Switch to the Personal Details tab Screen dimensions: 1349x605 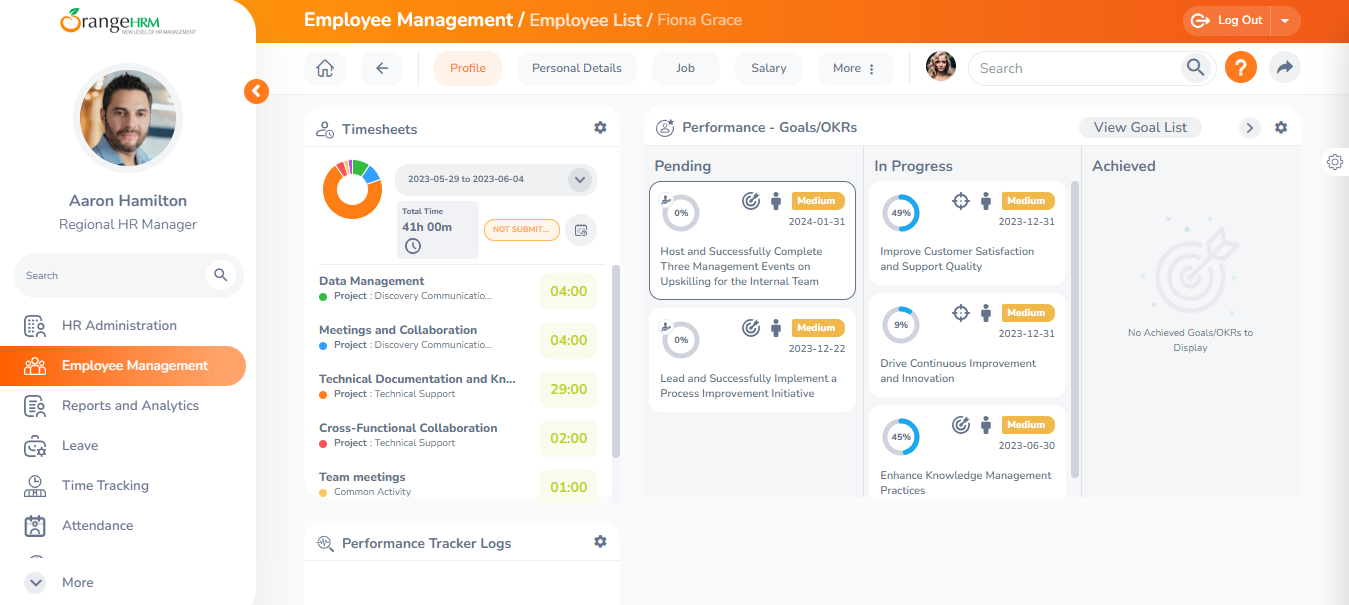576,67
